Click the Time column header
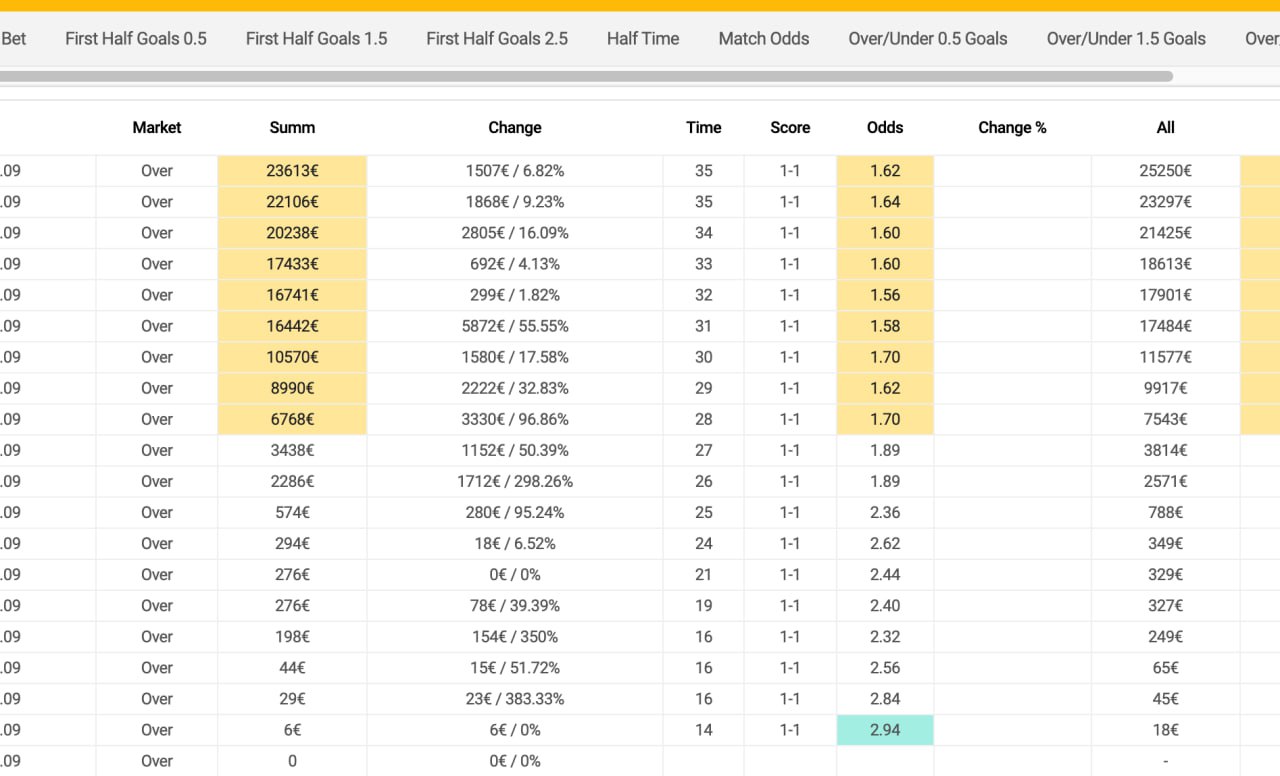Viewport: 1280px width, 776px height. [704, 127]
